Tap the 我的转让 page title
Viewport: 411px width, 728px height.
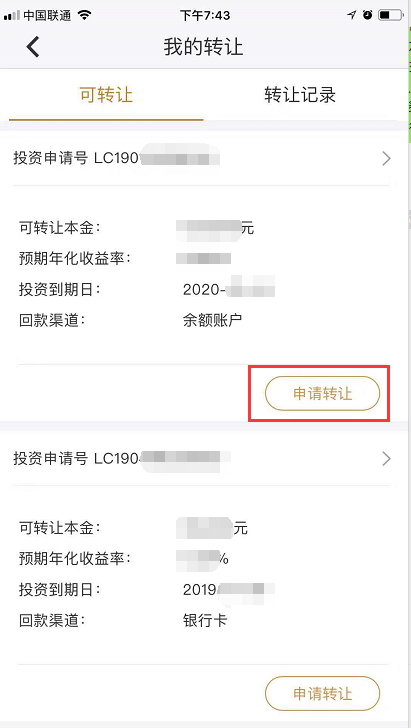click(203, 47)
